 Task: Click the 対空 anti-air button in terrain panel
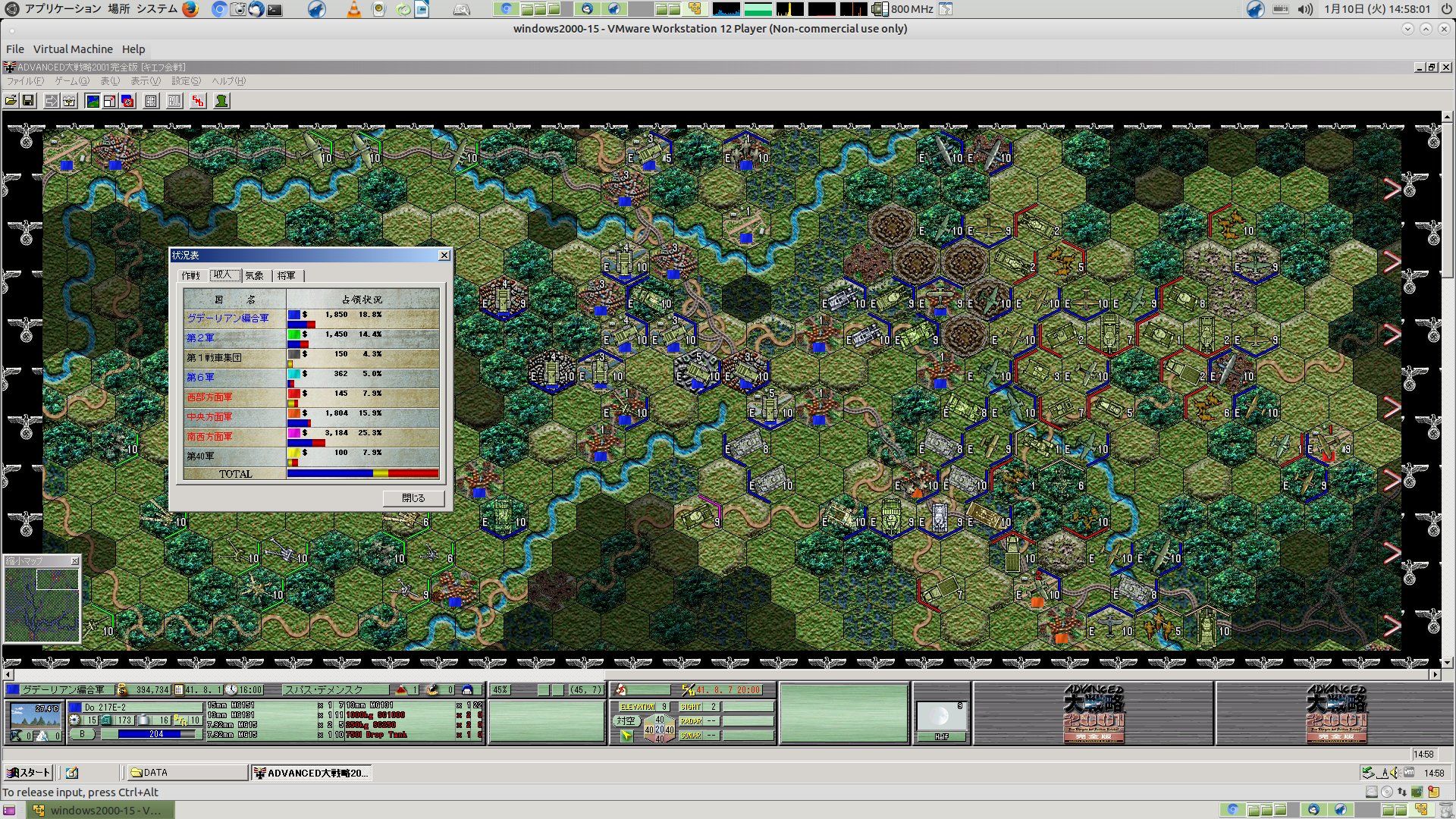(626, 721)
